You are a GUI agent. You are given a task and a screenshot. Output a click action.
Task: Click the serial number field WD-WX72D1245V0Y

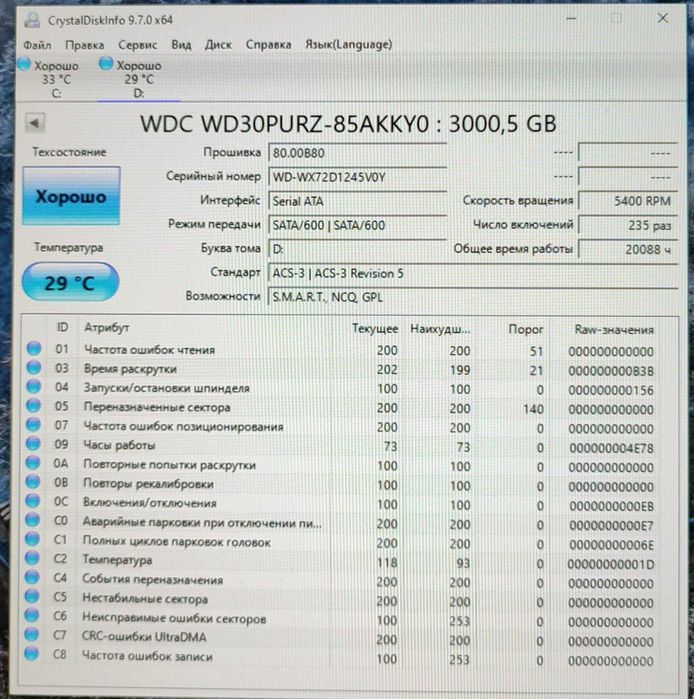coord(357,177)
